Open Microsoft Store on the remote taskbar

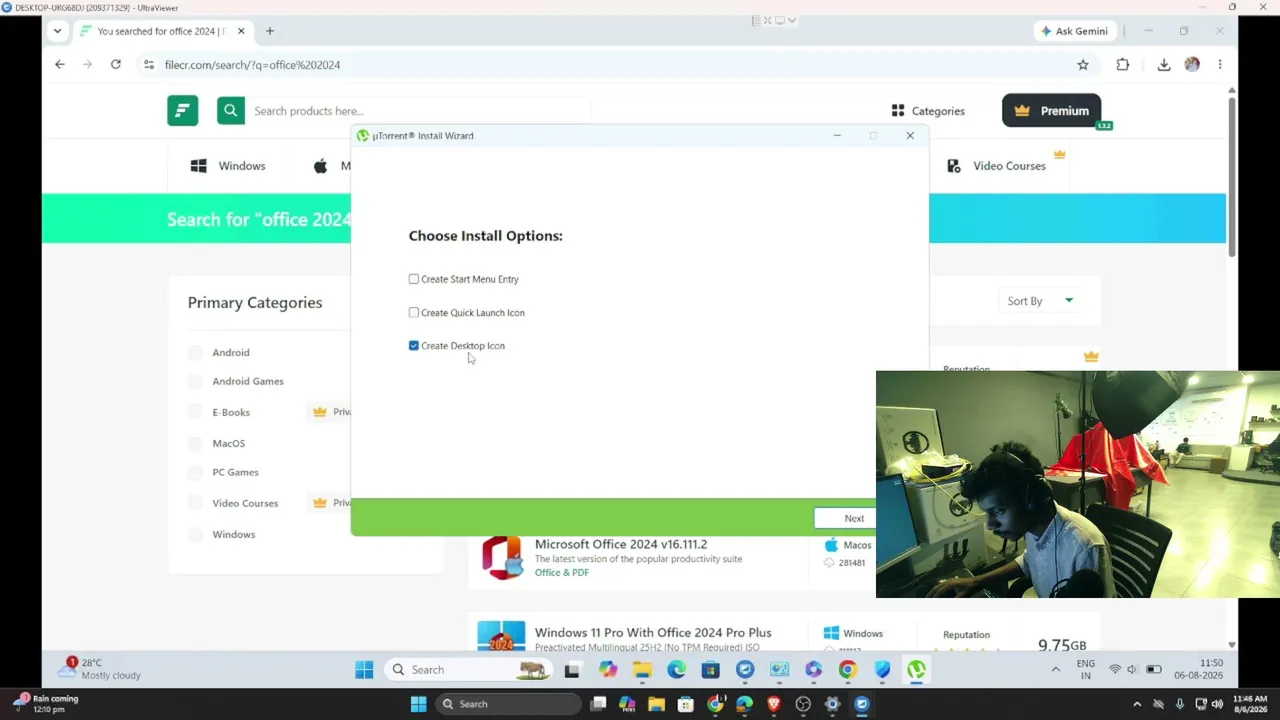(x=711, y=670)
